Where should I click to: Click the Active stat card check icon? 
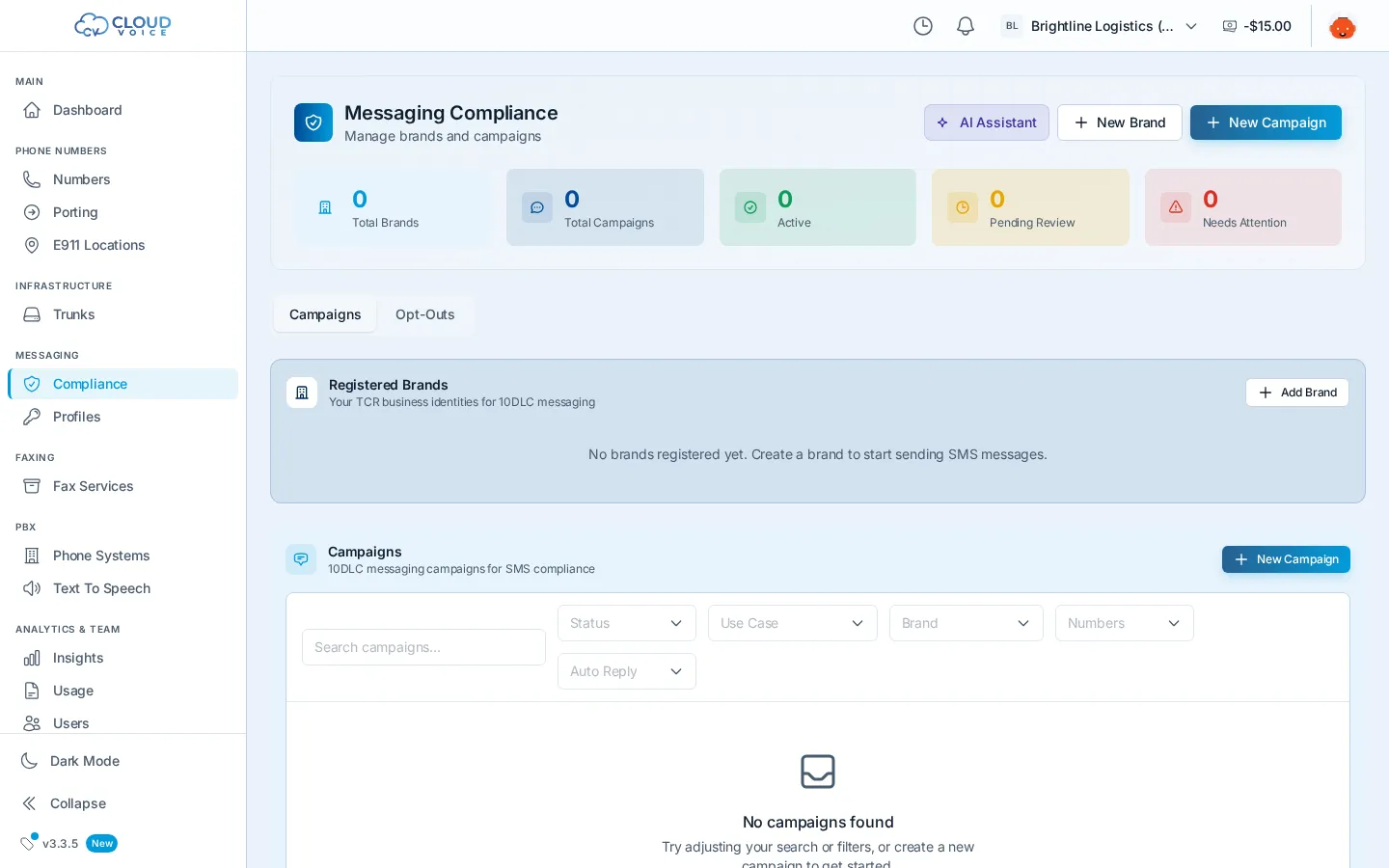click(750, 207)
